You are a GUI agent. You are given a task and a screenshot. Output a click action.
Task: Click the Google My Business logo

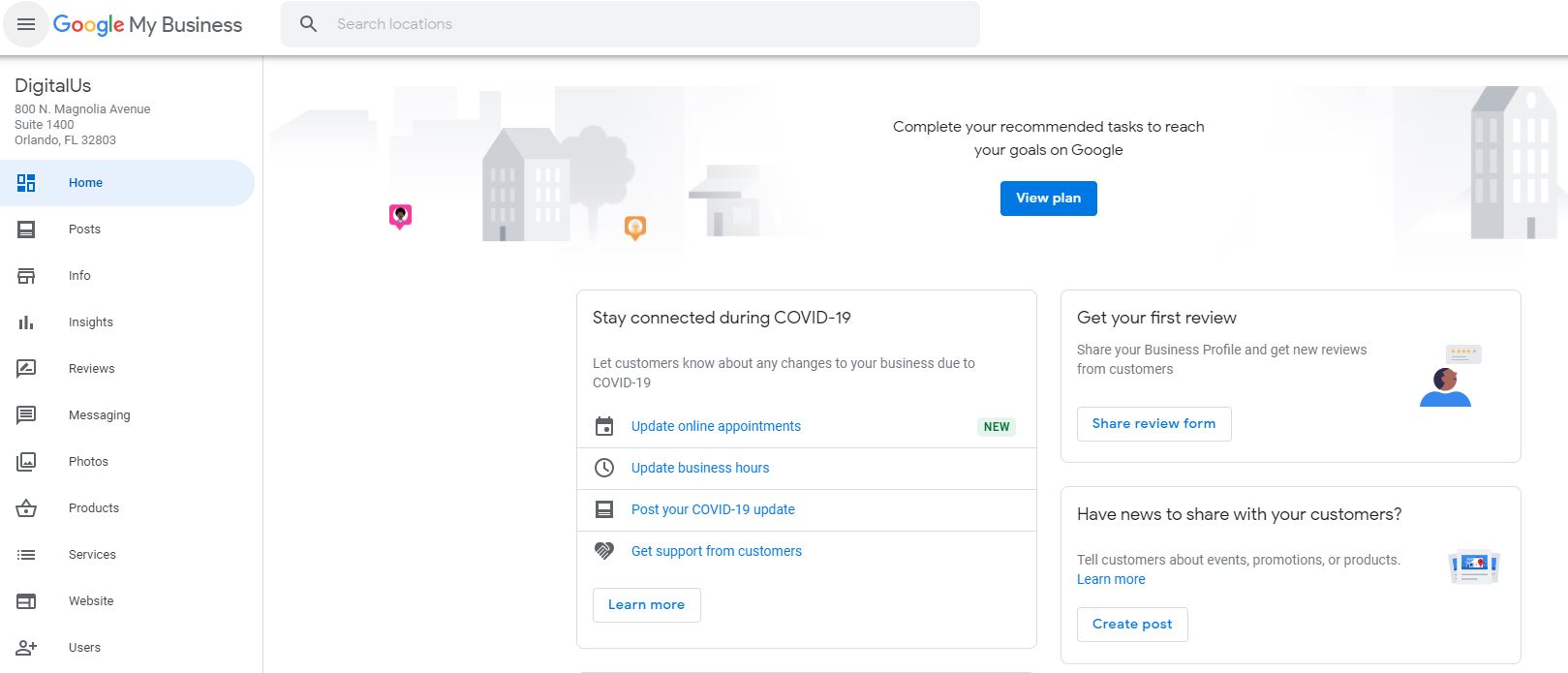coord(147,24)
